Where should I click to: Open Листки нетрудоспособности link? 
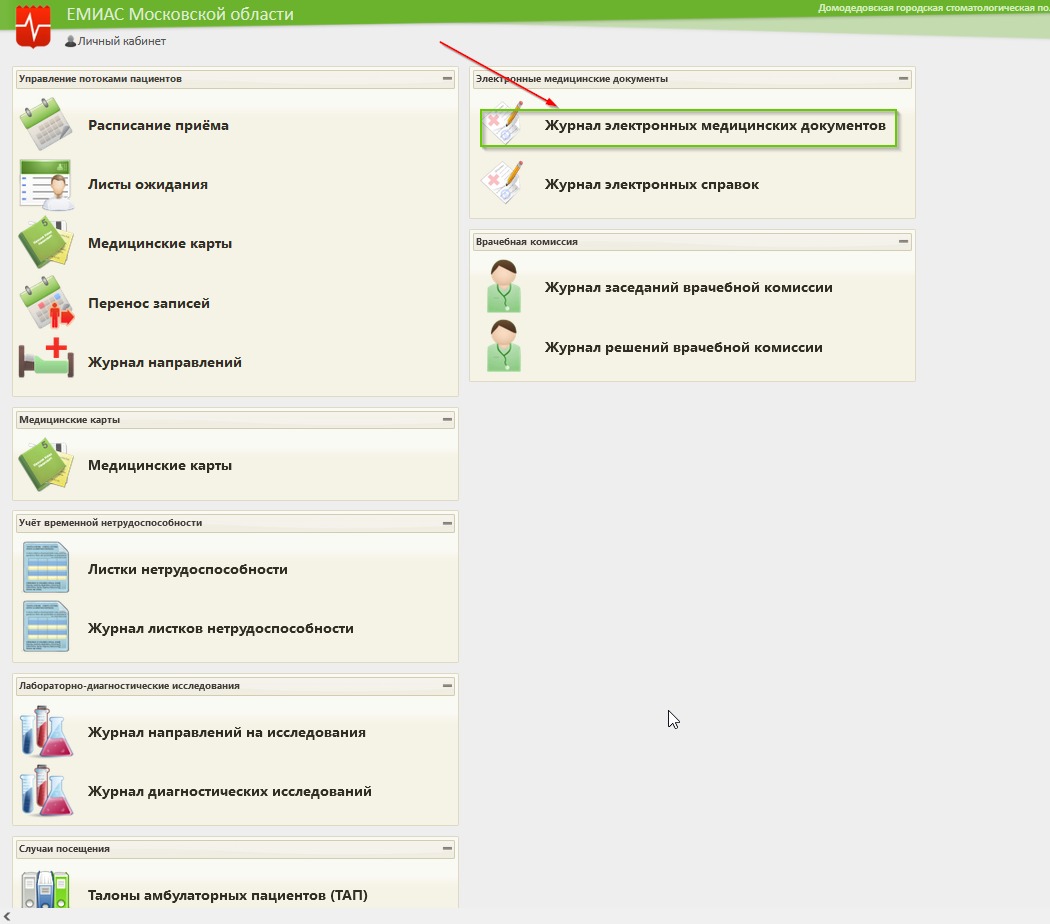click(188, 569)
